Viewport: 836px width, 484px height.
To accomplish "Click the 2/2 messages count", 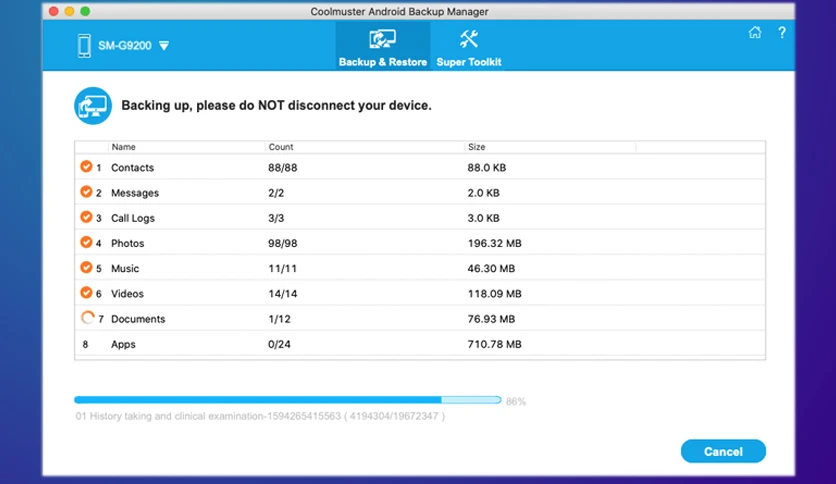I will pos(276,193).
